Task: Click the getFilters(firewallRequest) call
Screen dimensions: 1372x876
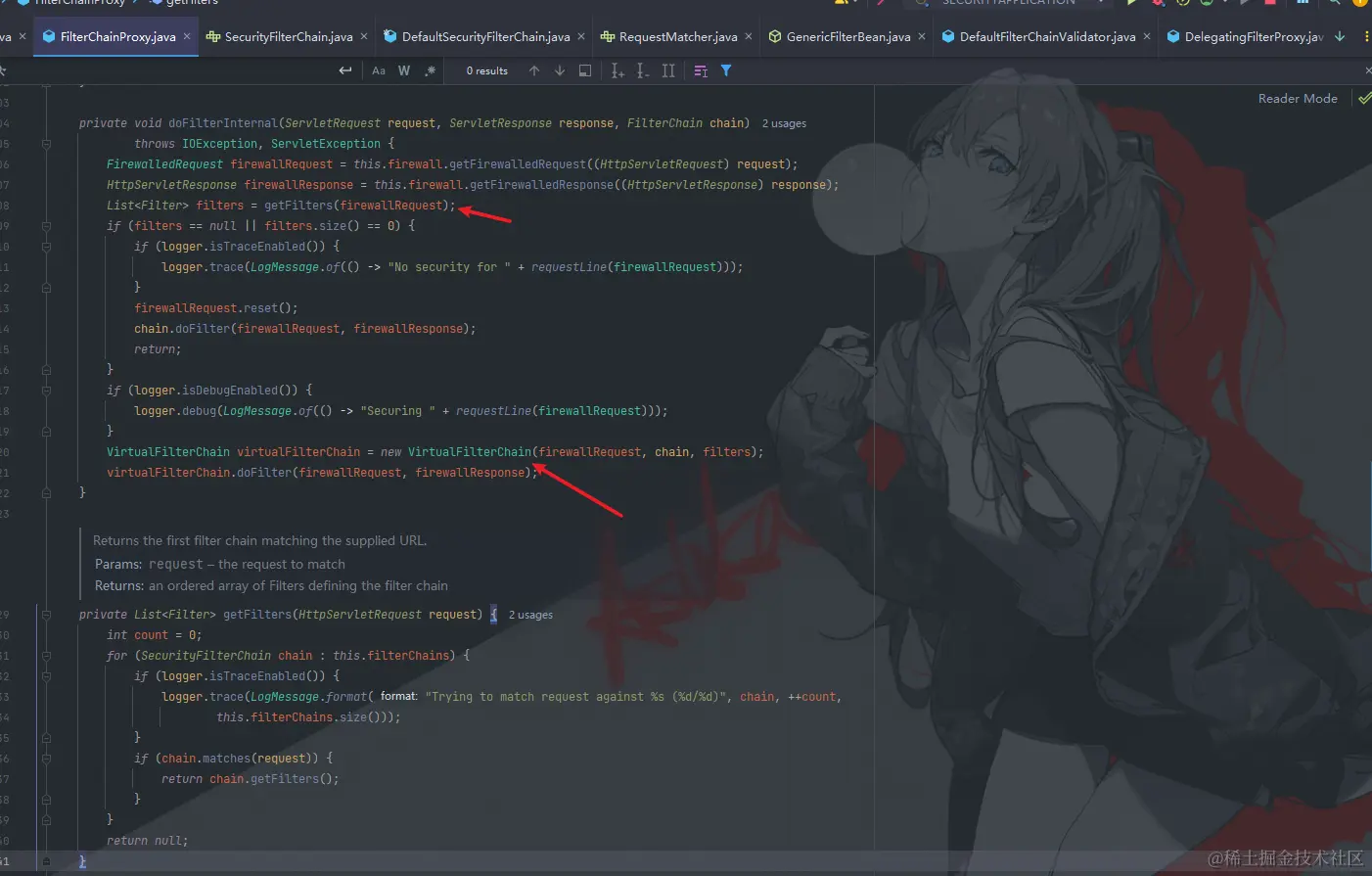Action: pyautogui.click(x=357, y=206)
